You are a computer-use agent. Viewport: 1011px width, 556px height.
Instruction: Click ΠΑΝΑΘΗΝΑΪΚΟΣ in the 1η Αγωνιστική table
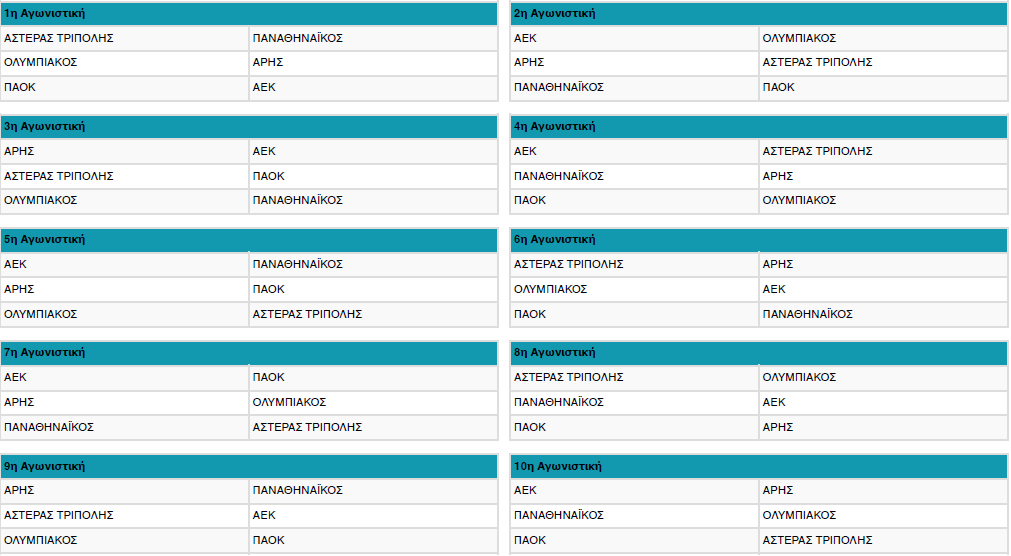298,38
